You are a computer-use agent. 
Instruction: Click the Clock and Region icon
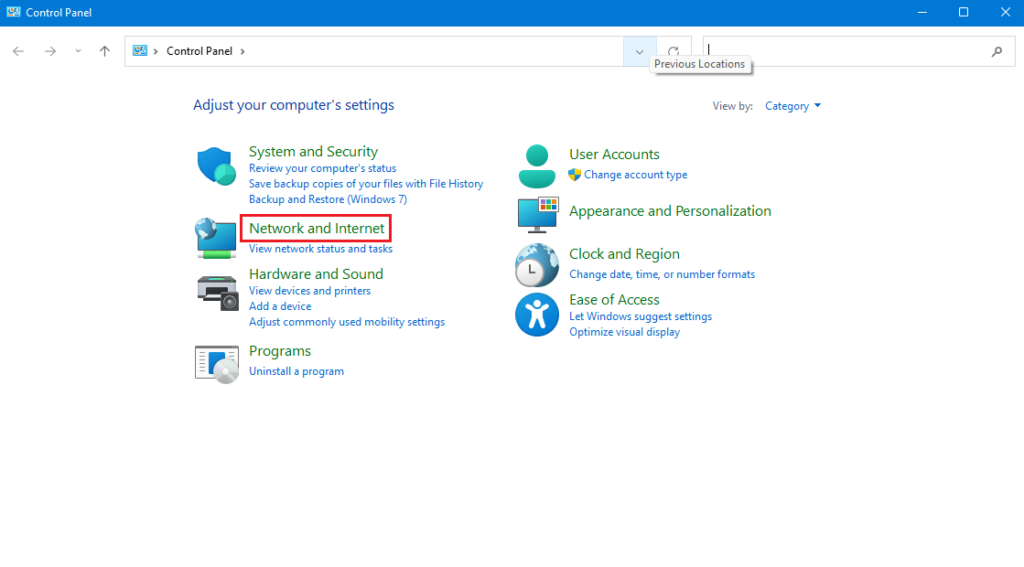[537, 265]
